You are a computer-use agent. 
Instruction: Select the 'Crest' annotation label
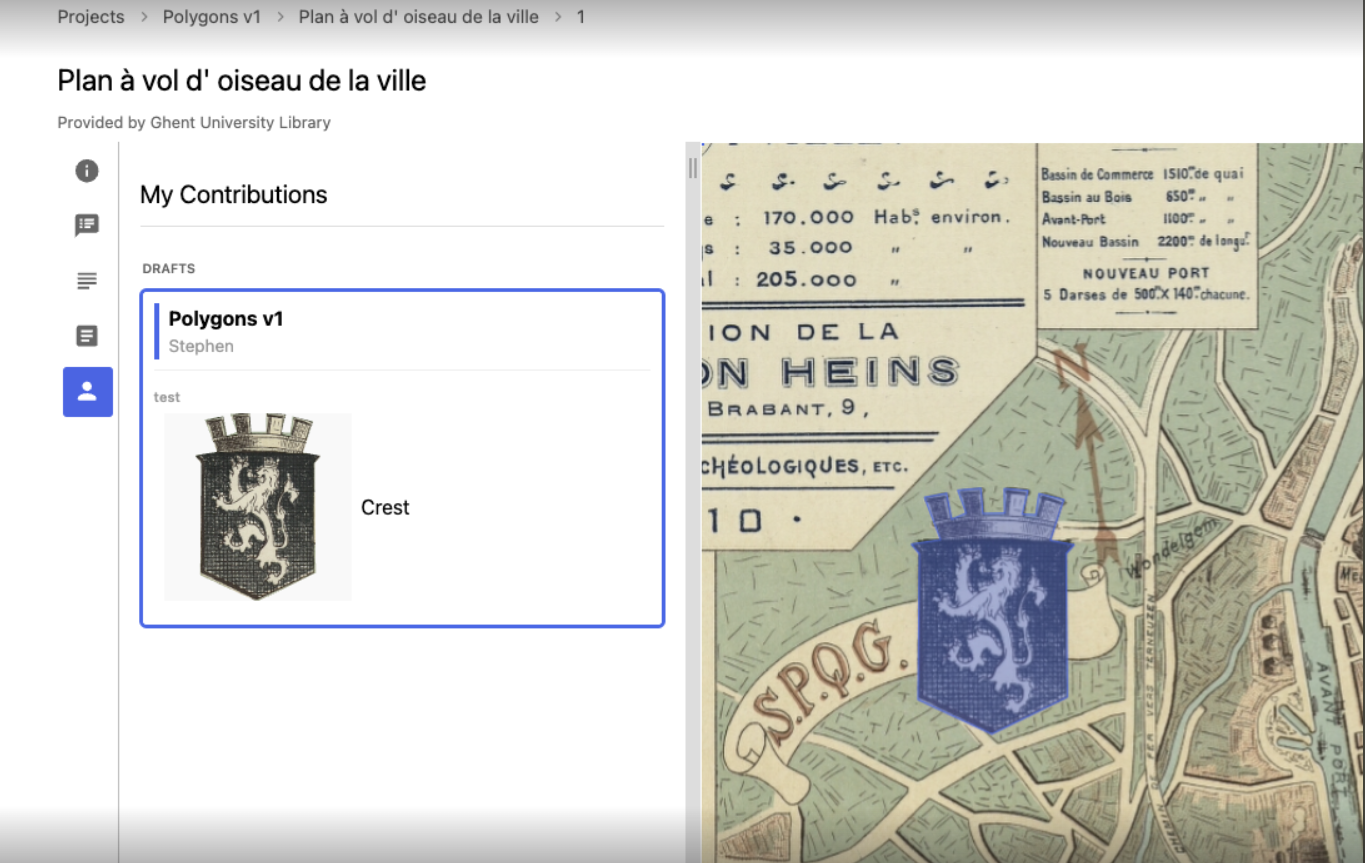pyautogui.click(x=385, y=508)
